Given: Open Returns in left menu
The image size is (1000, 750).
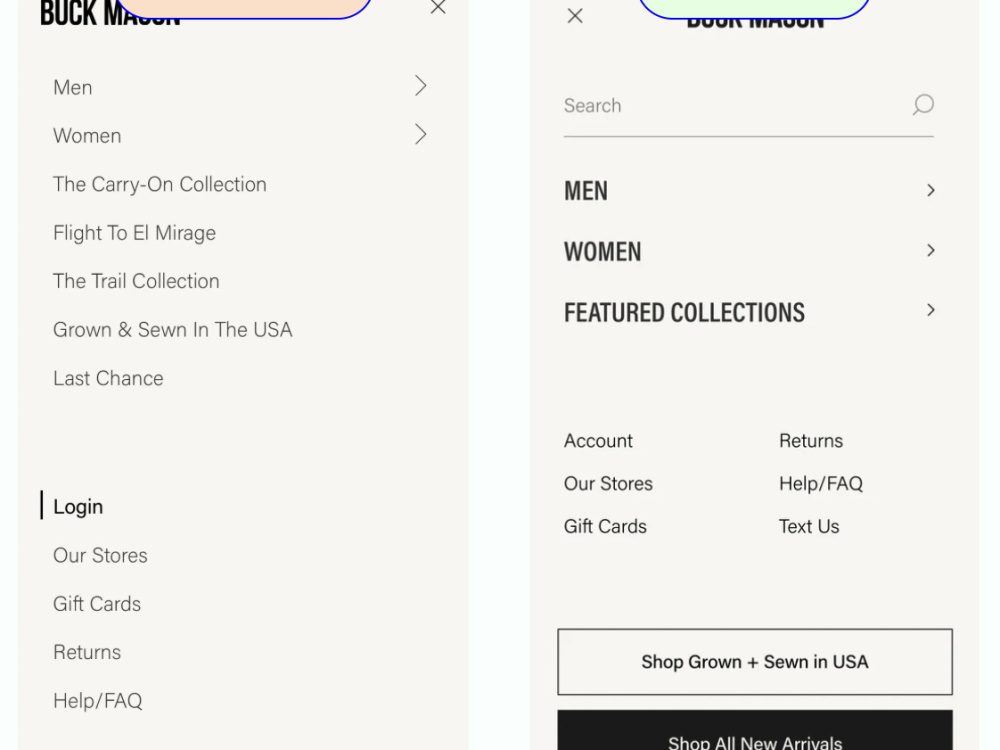Looking at the screenshot, I should pyautogui.click(x=87, y=652).
